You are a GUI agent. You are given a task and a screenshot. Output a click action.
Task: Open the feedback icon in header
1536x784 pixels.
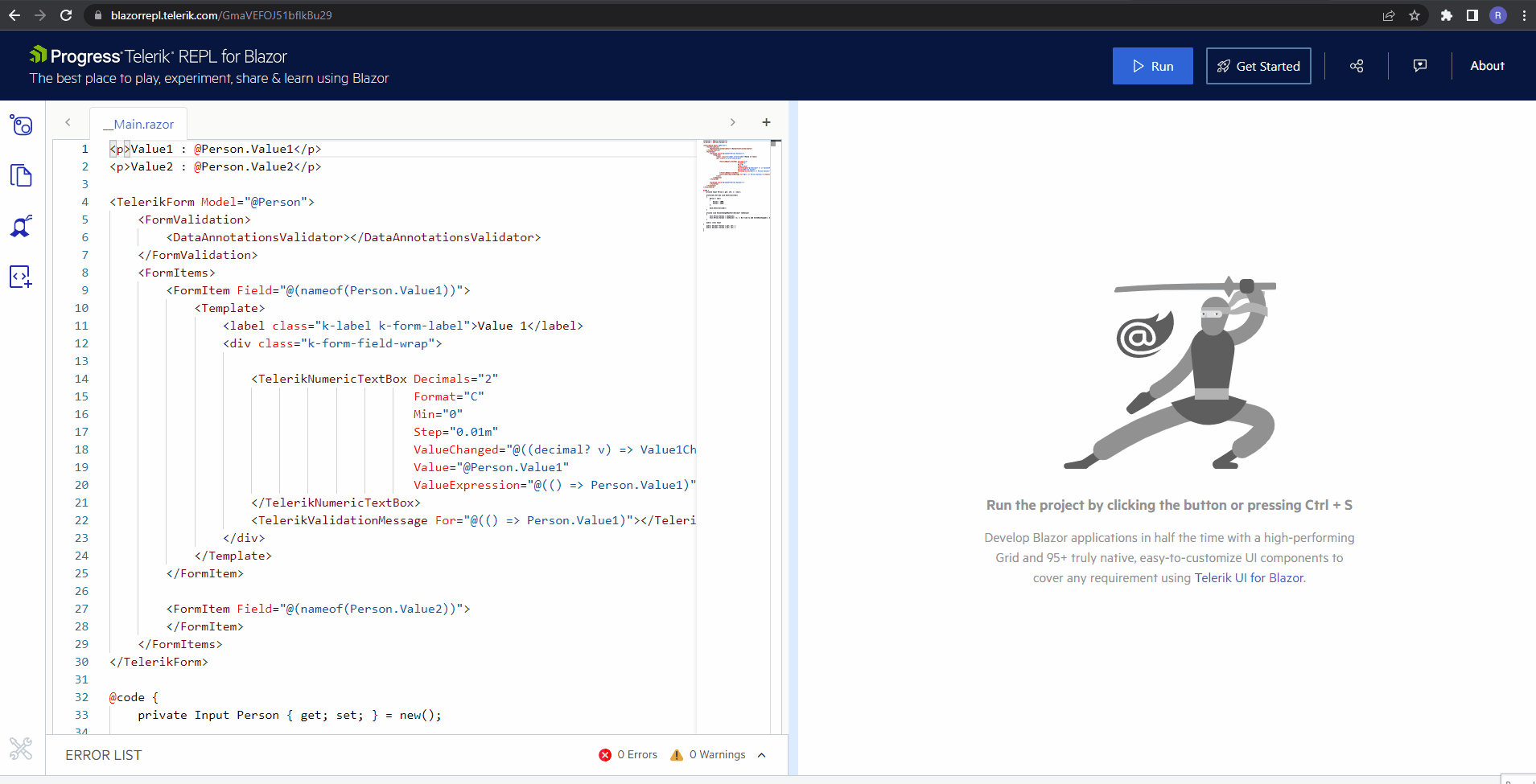pos(1420,66)
